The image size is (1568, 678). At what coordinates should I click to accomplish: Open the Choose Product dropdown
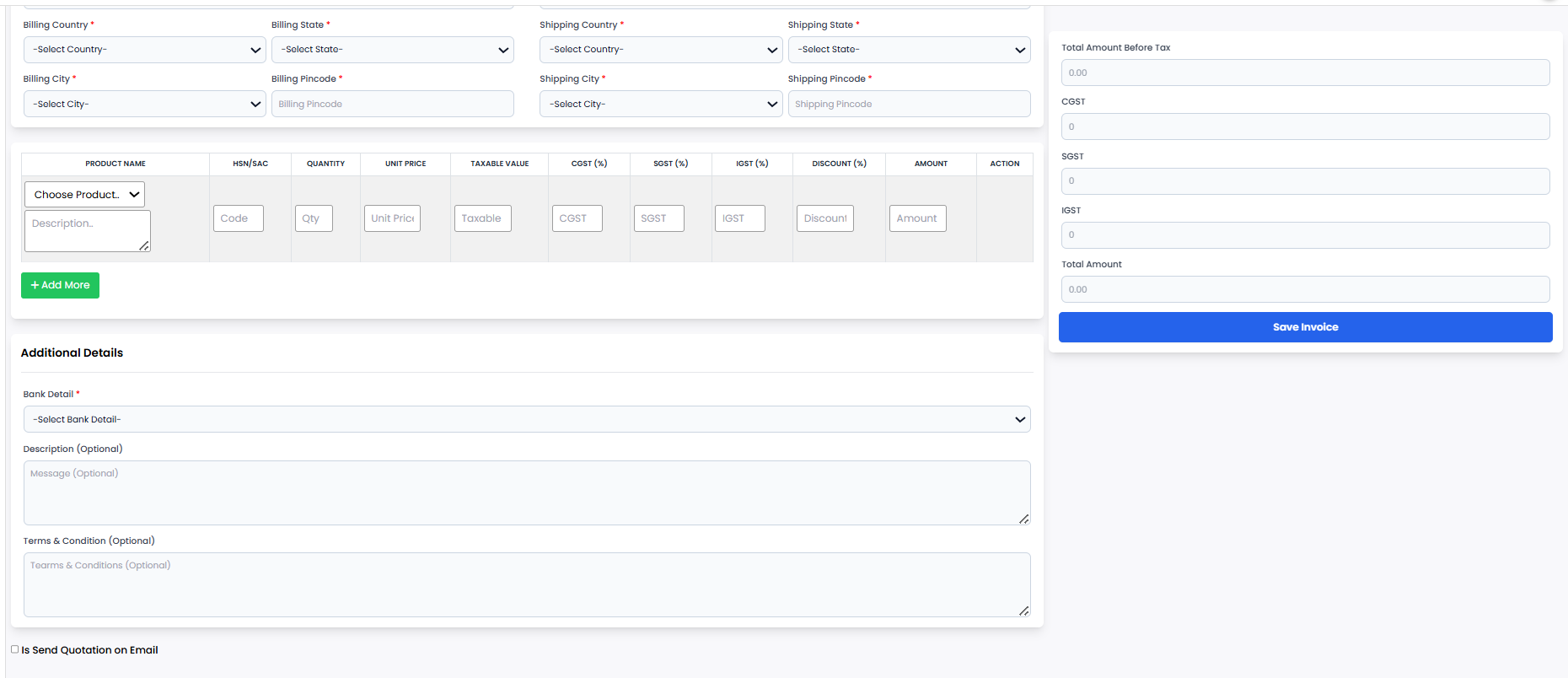click(84, 195)
